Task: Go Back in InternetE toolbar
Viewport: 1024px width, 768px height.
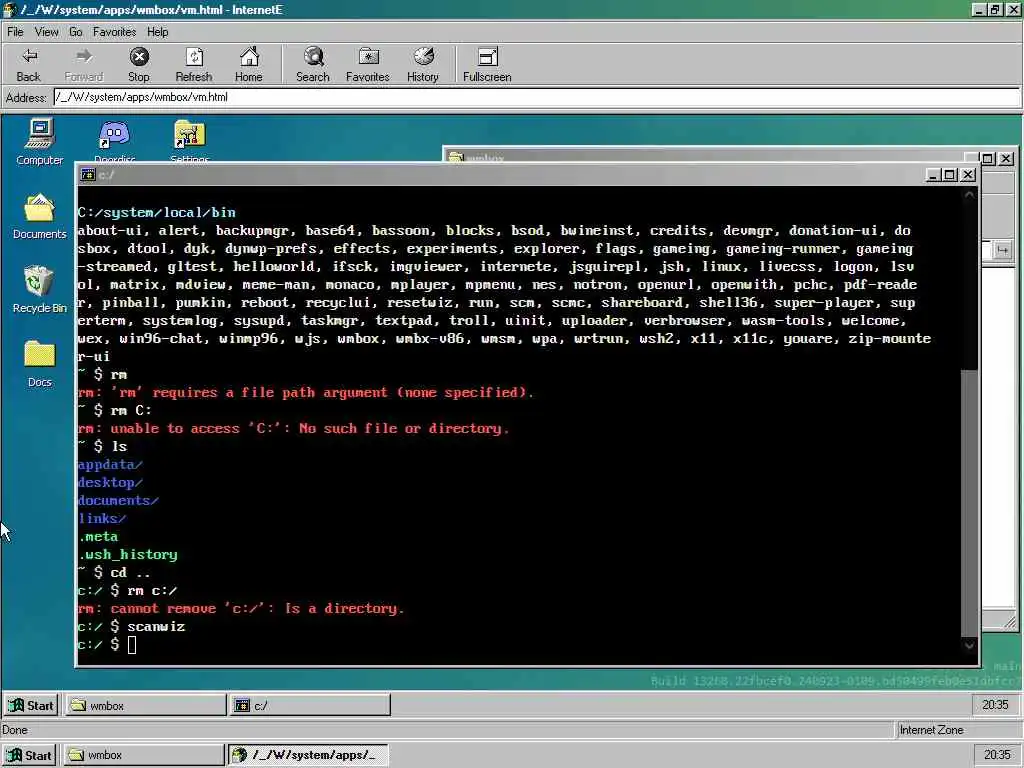Action: click(x=29, y=65)
